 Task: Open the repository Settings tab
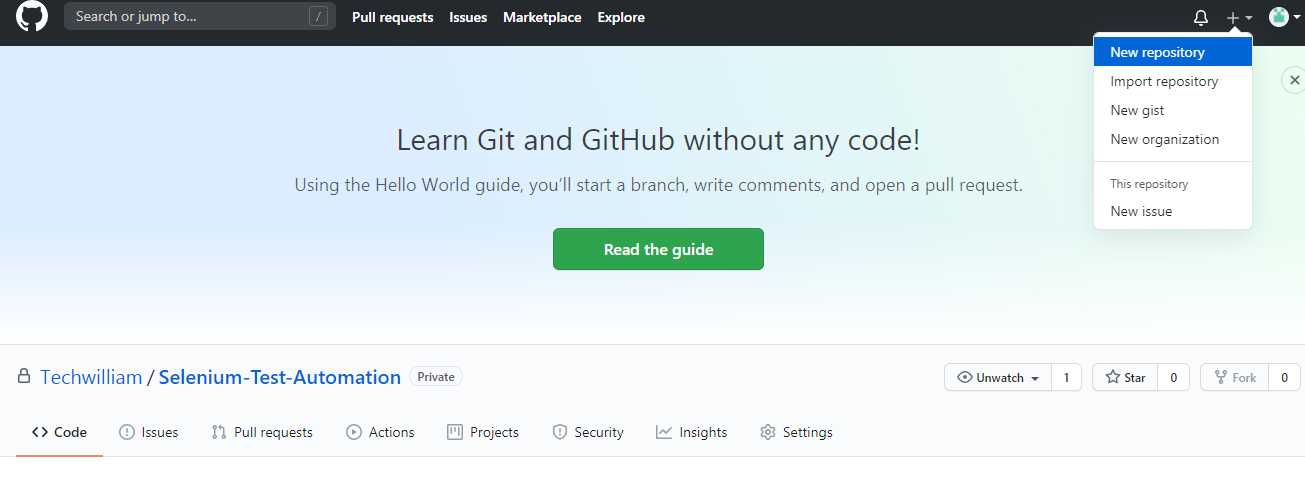796,432
